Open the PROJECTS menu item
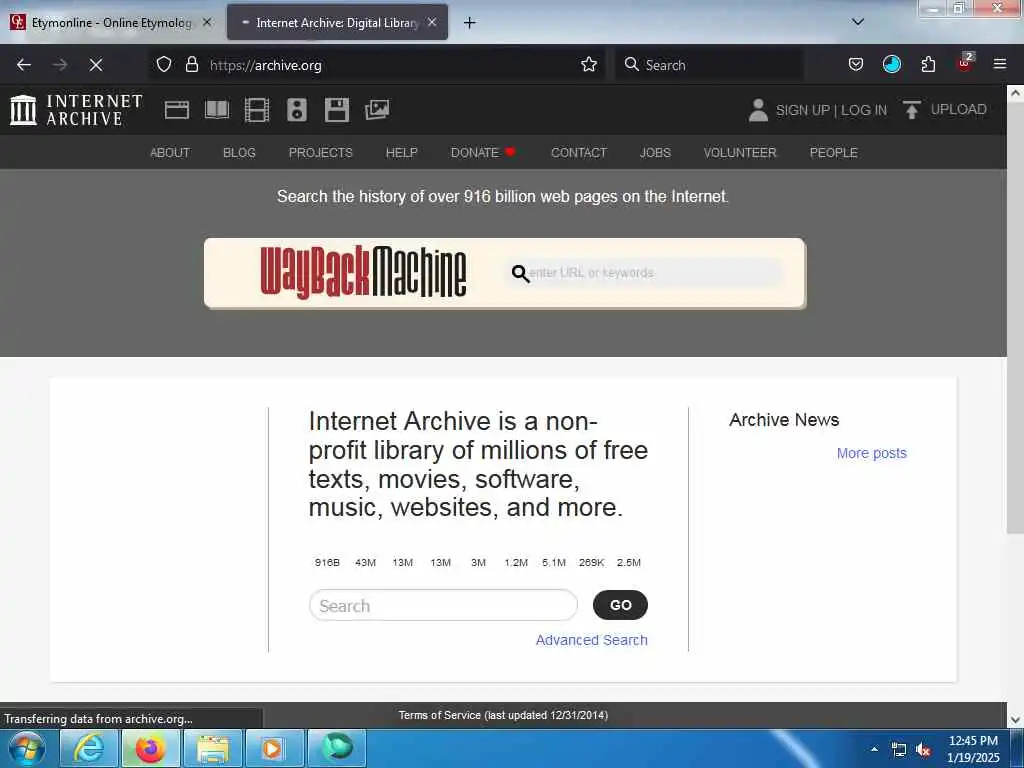This screenshot has width=1024, height=768. pos(321,152)
